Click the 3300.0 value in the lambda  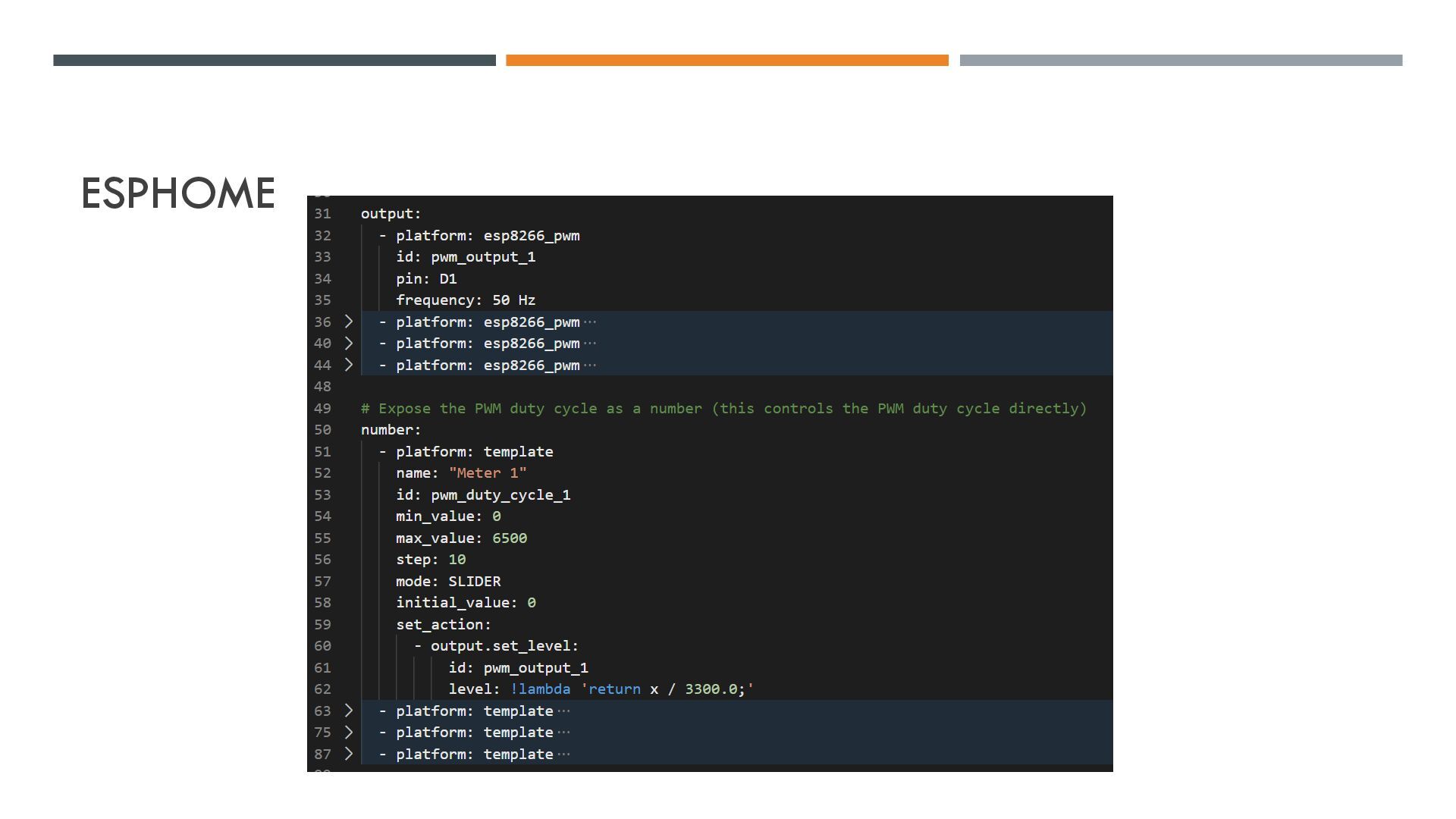click(x=711, y=689)
